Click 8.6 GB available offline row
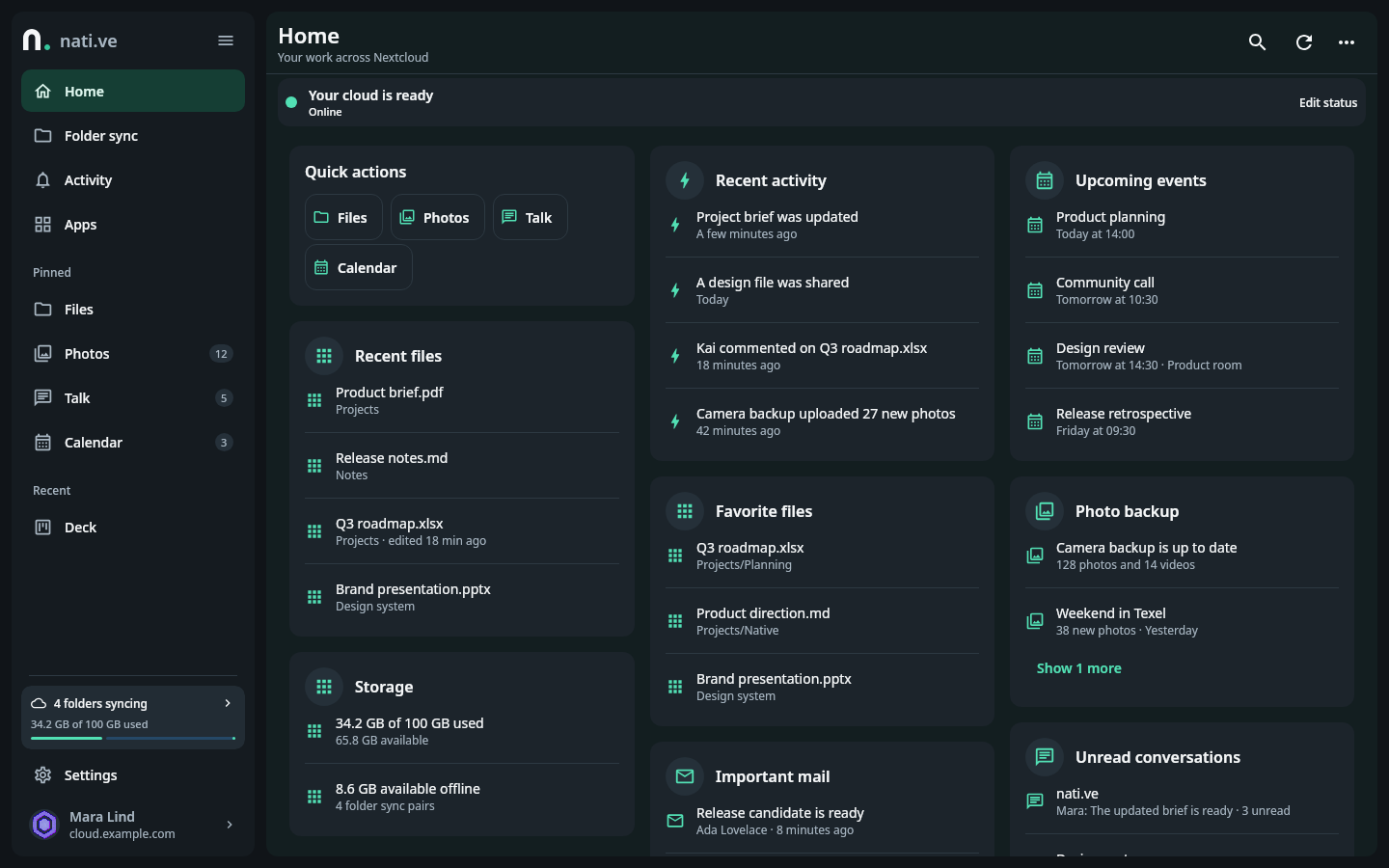 pos(462,797)
